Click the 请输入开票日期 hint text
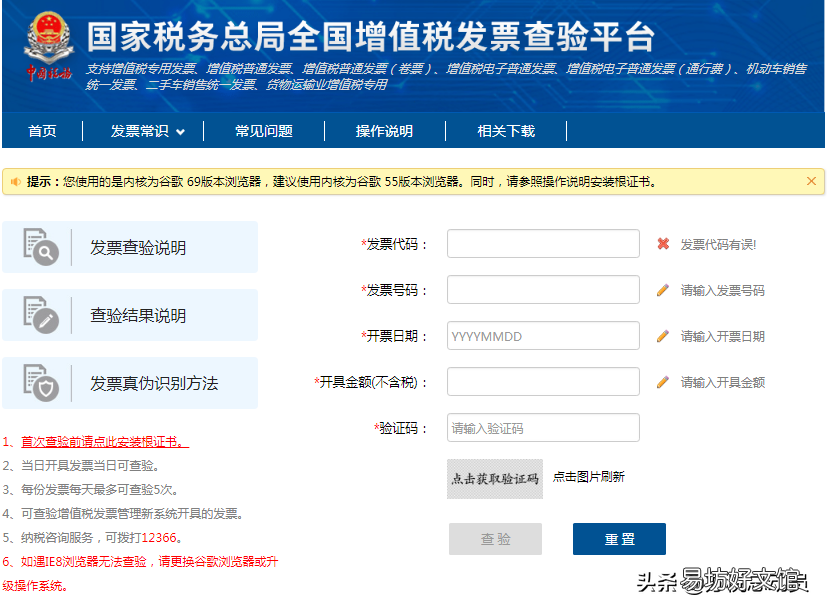Viewport: 827px width, 611px height. point(723,336)
